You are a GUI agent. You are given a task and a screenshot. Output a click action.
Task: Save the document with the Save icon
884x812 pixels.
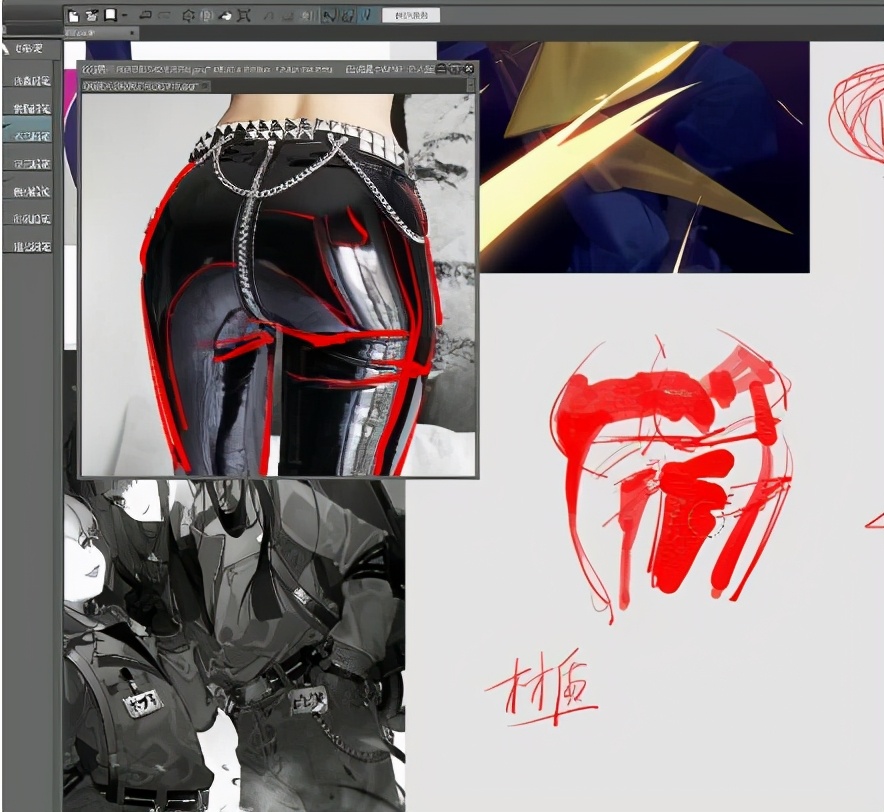pyautogui.click(x=110, y=15)
